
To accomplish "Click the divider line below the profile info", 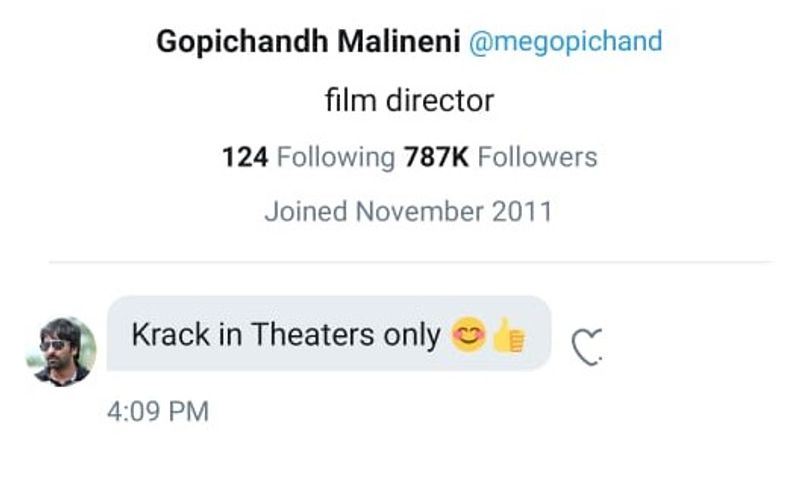I will point(410,263).
